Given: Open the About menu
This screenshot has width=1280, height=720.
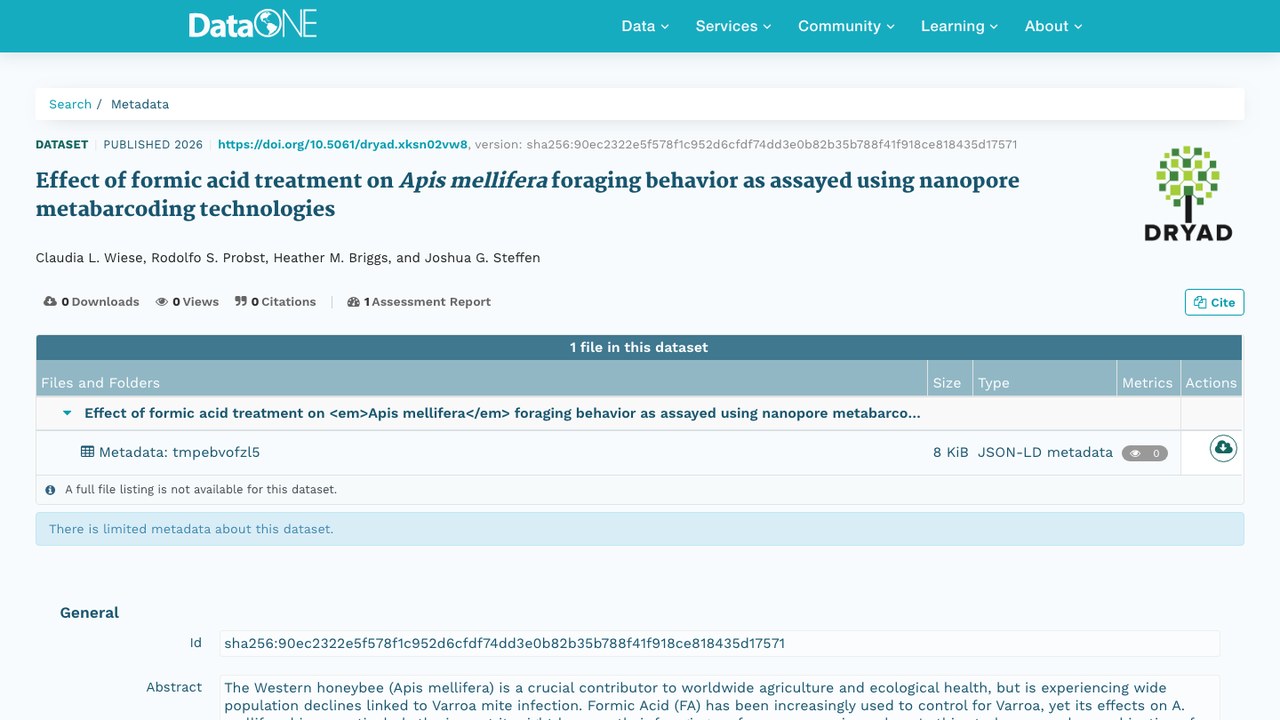Looking at the screenshot, I should click(x=1053, y=26).
